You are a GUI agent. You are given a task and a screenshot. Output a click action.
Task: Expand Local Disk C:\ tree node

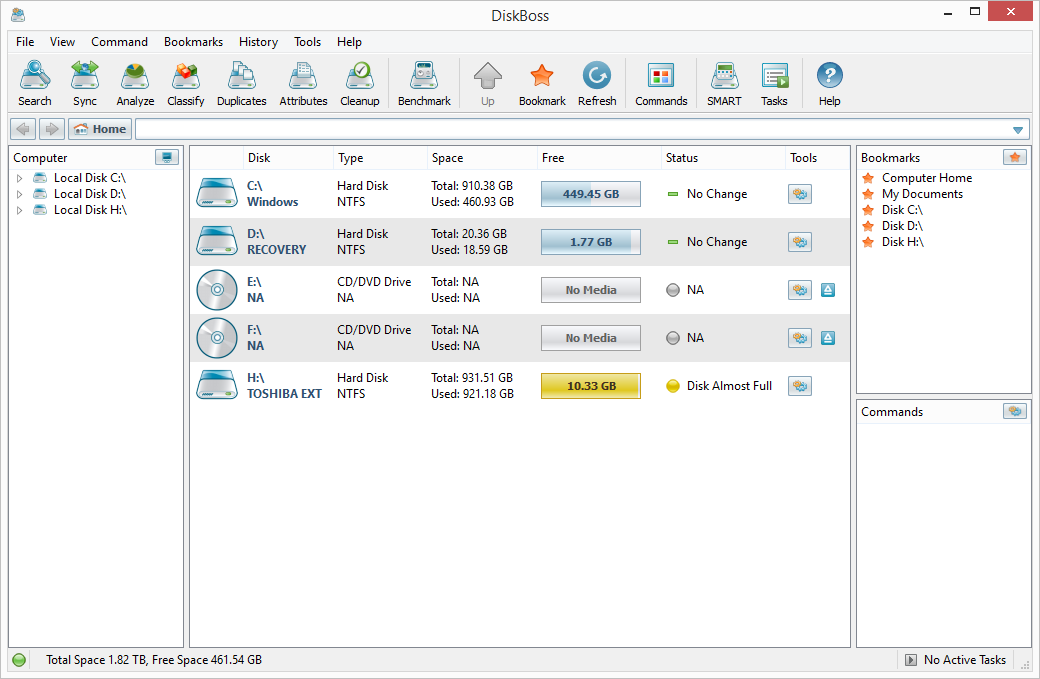click(19, 178)
